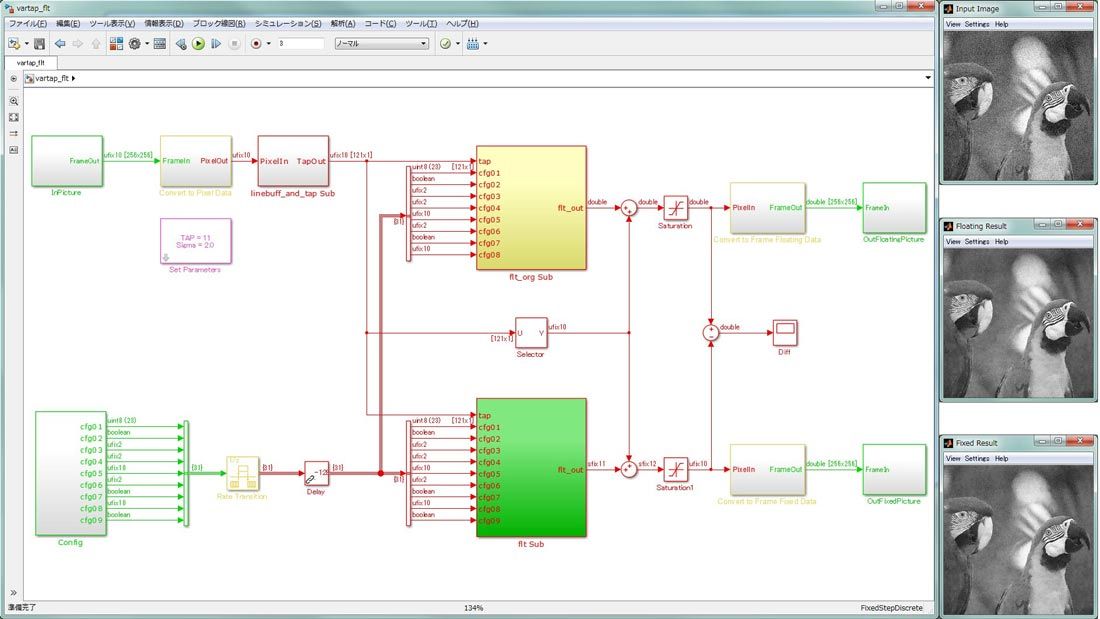Viewport: 1100px width, 619px height.
Task: Toggle the Hide/Show Model Browser button
Action: pos(13,78)
